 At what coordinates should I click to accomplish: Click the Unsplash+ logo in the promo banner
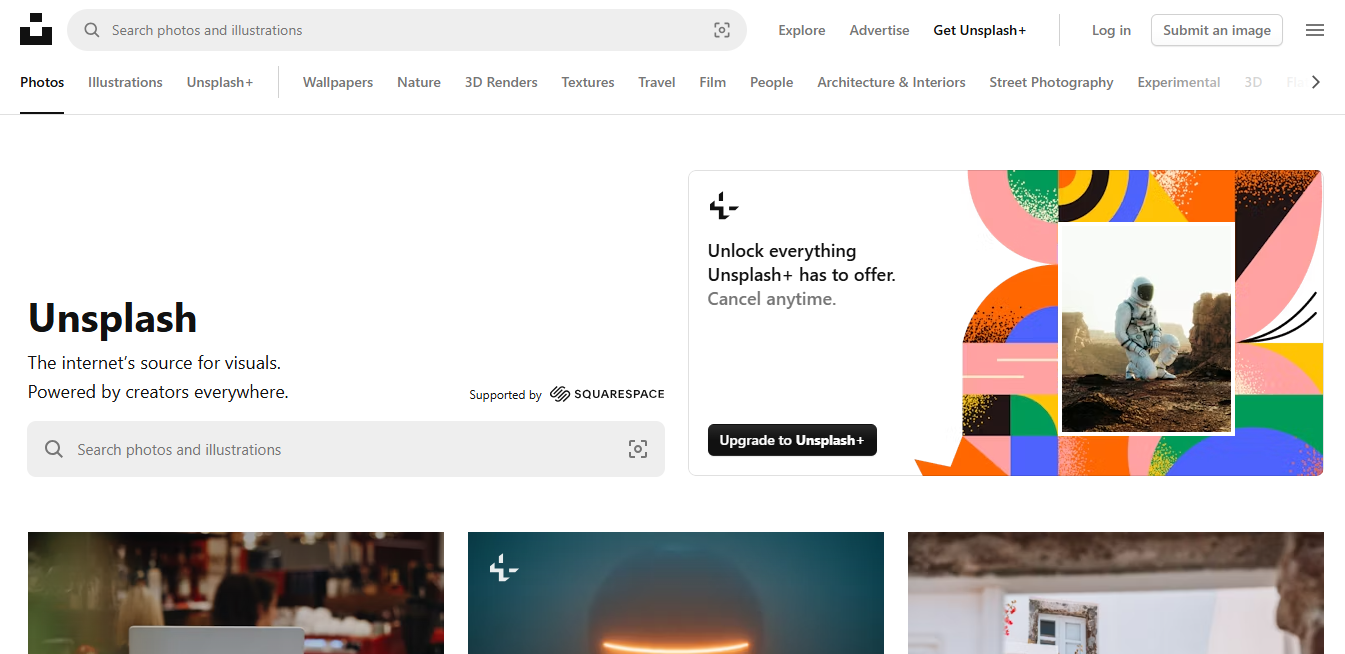tap(723, 206)
